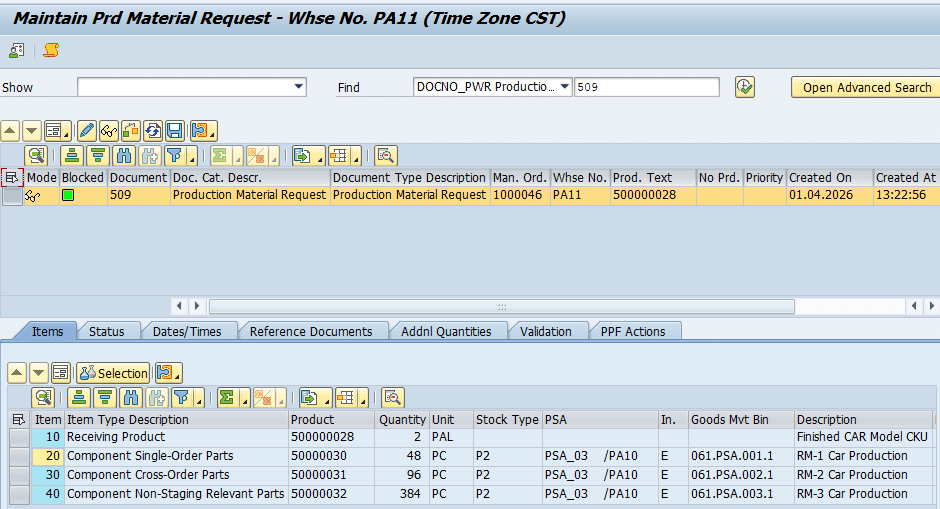
Task: Select the row for document 509
Action: [x=12, y=196]
